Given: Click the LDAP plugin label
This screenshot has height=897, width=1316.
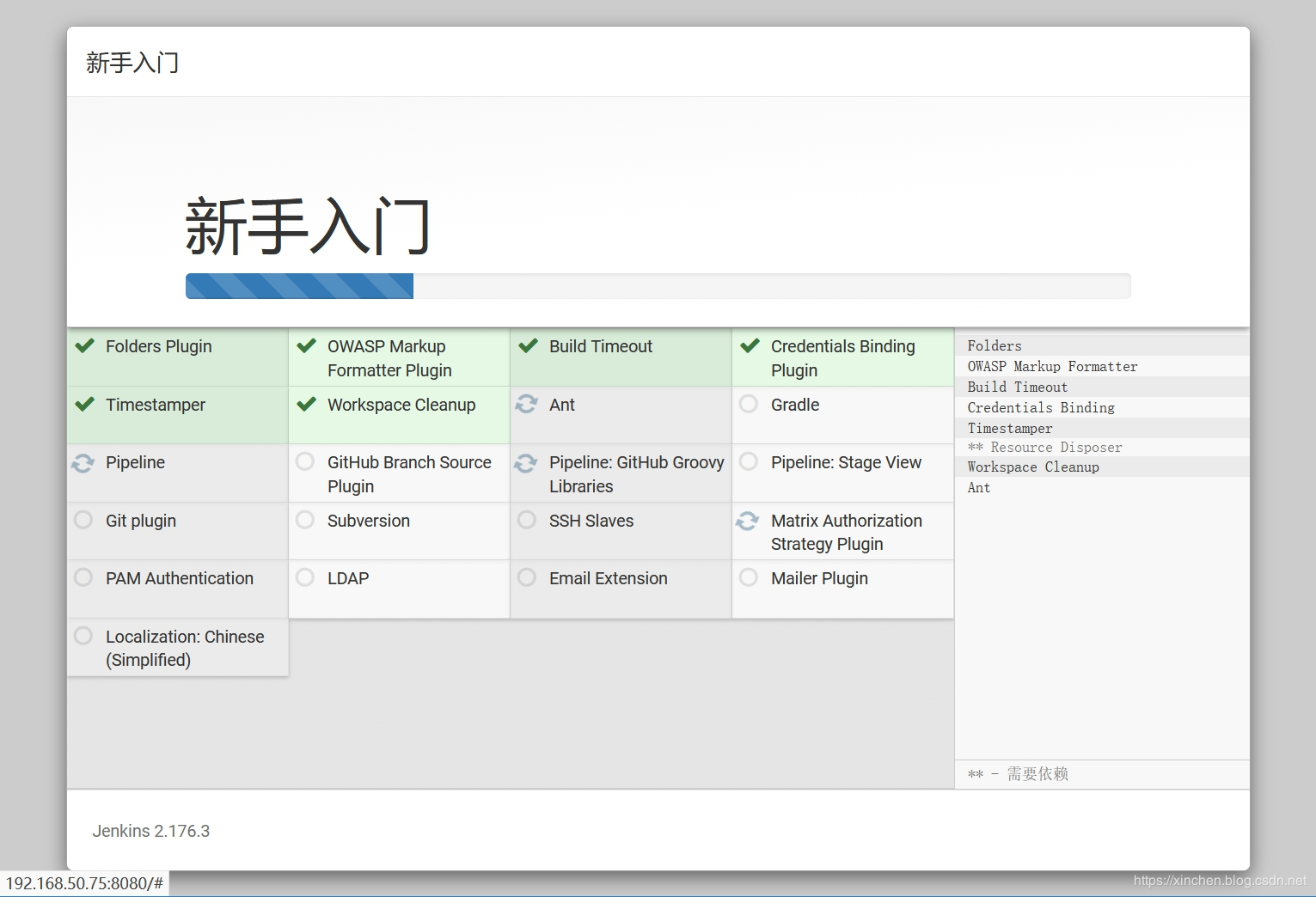Looking at the screenshot, I should 348,578.
